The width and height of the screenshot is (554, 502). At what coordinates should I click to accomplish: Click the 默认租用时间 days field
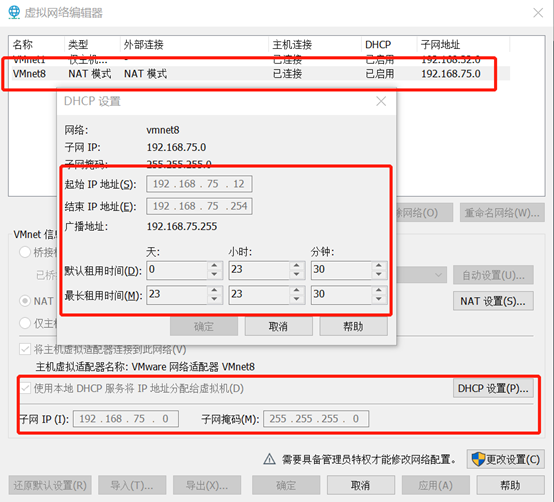[x=177, y=270]
